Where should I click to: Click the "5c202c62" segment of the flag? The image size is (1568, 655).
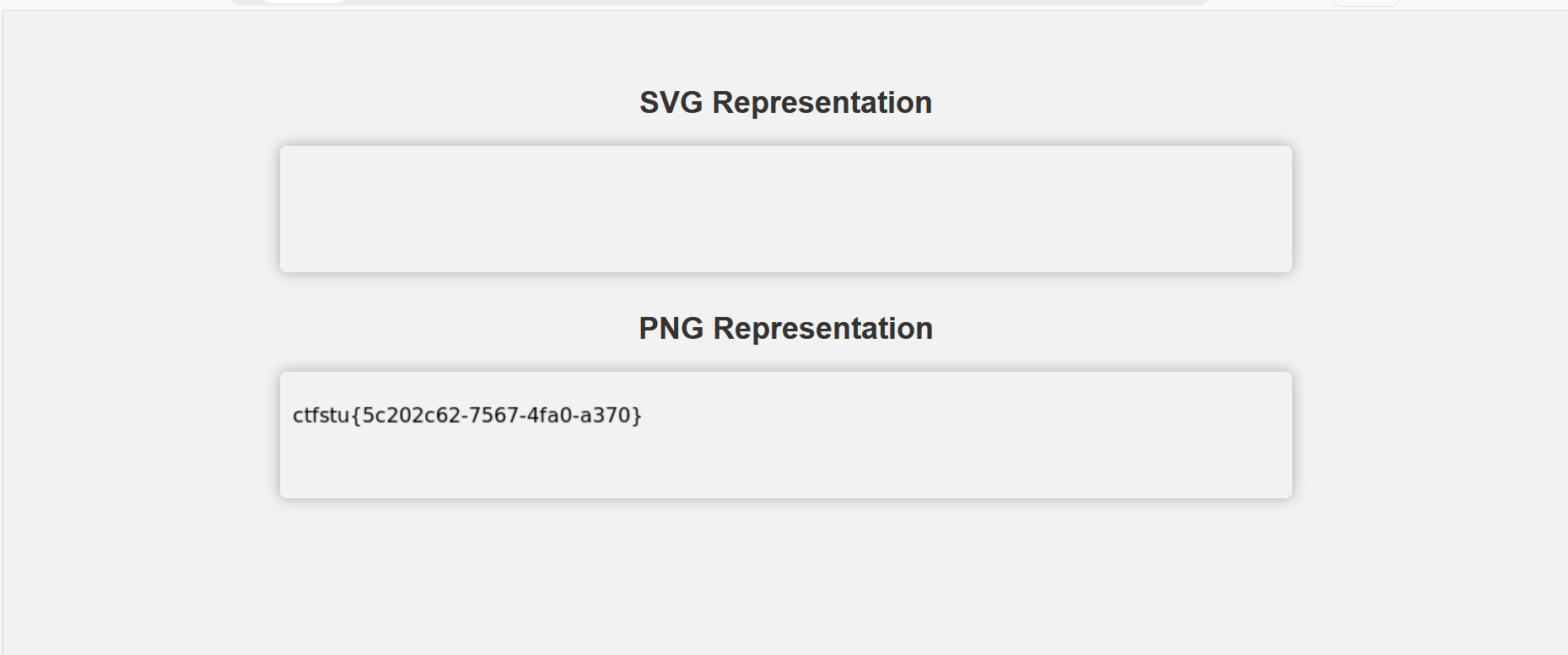(x=410, y=416)
